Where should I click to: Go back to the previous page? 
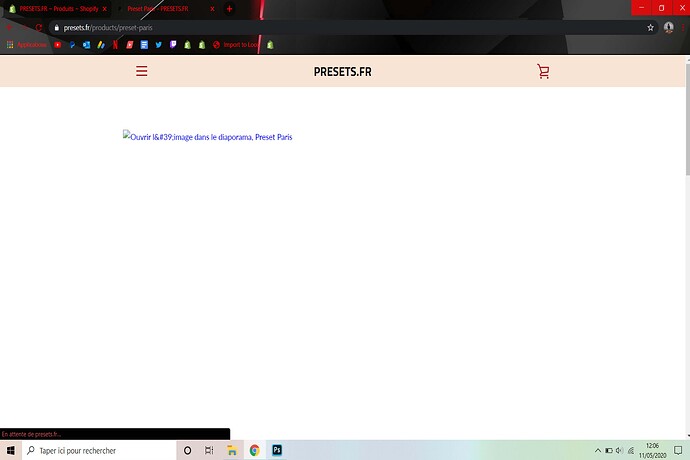point(9,27)
